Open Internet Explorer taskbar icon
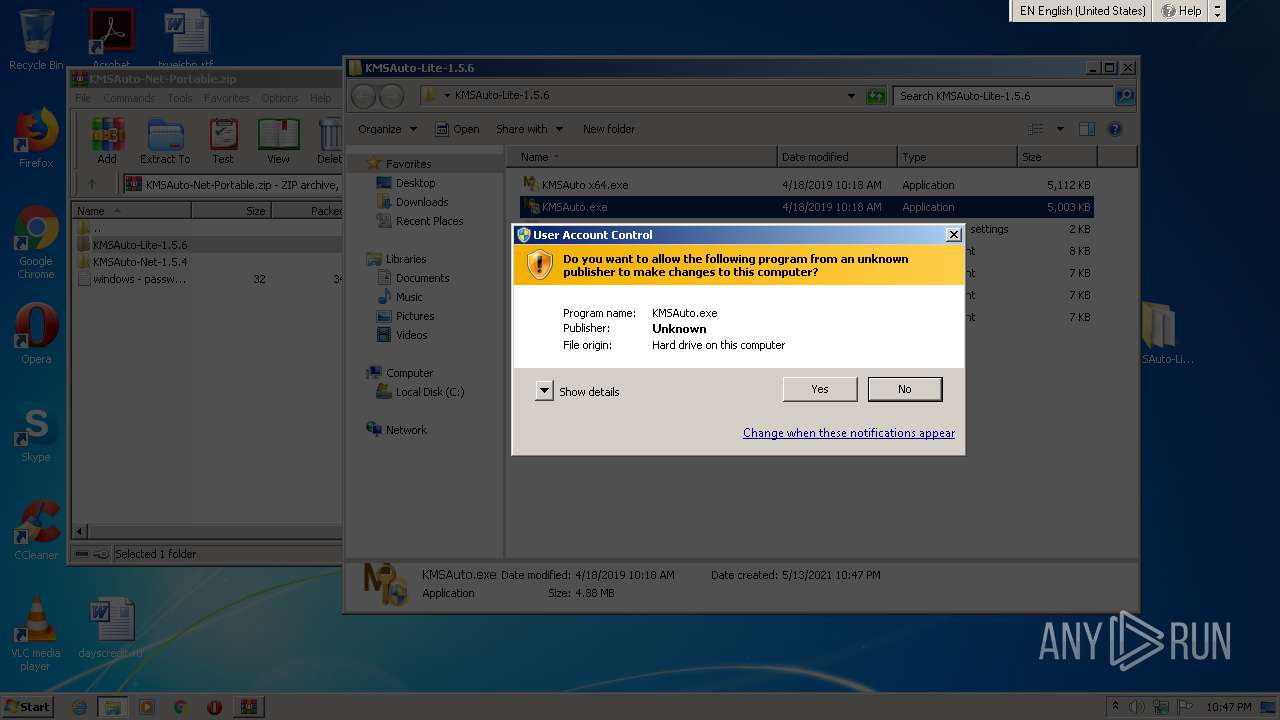 (x=80, y=707)
